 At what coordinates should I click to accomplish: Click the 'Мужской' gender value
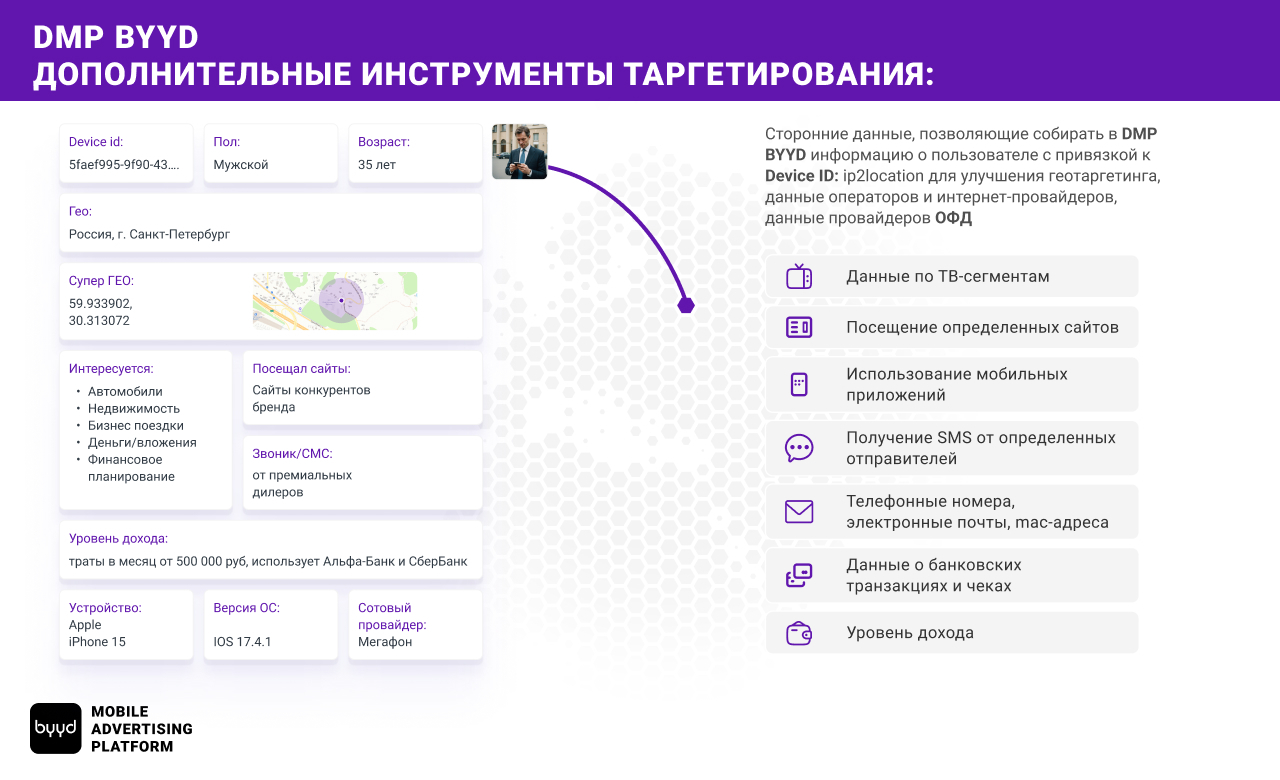241,164
